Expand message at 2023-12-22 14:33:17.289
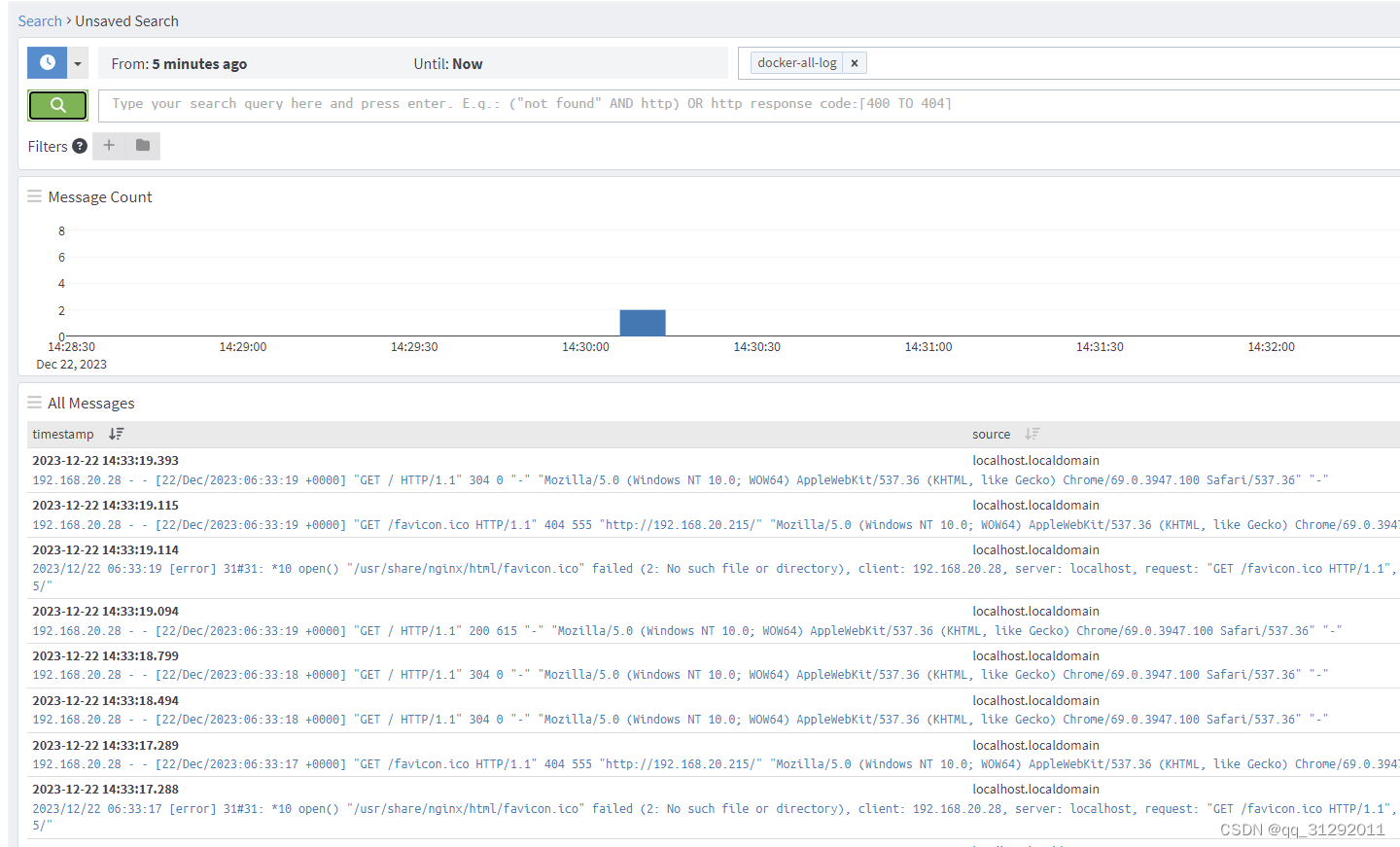This screenshot has height=847, width=1400. pyautogui.click(x=106, y=746)
